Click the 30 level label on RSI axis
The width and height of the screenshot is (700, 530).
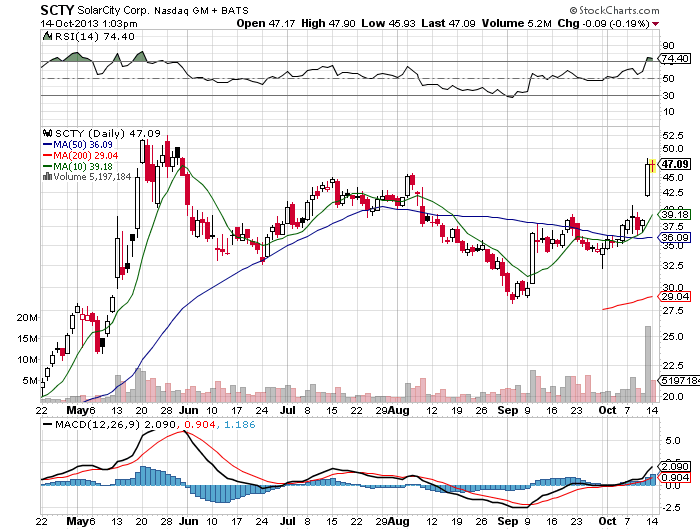click(x=669, y=95)
